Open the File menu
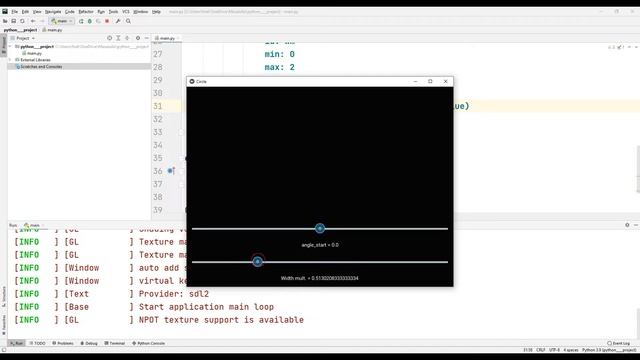 pyautogui.click(x=15, y=12)
